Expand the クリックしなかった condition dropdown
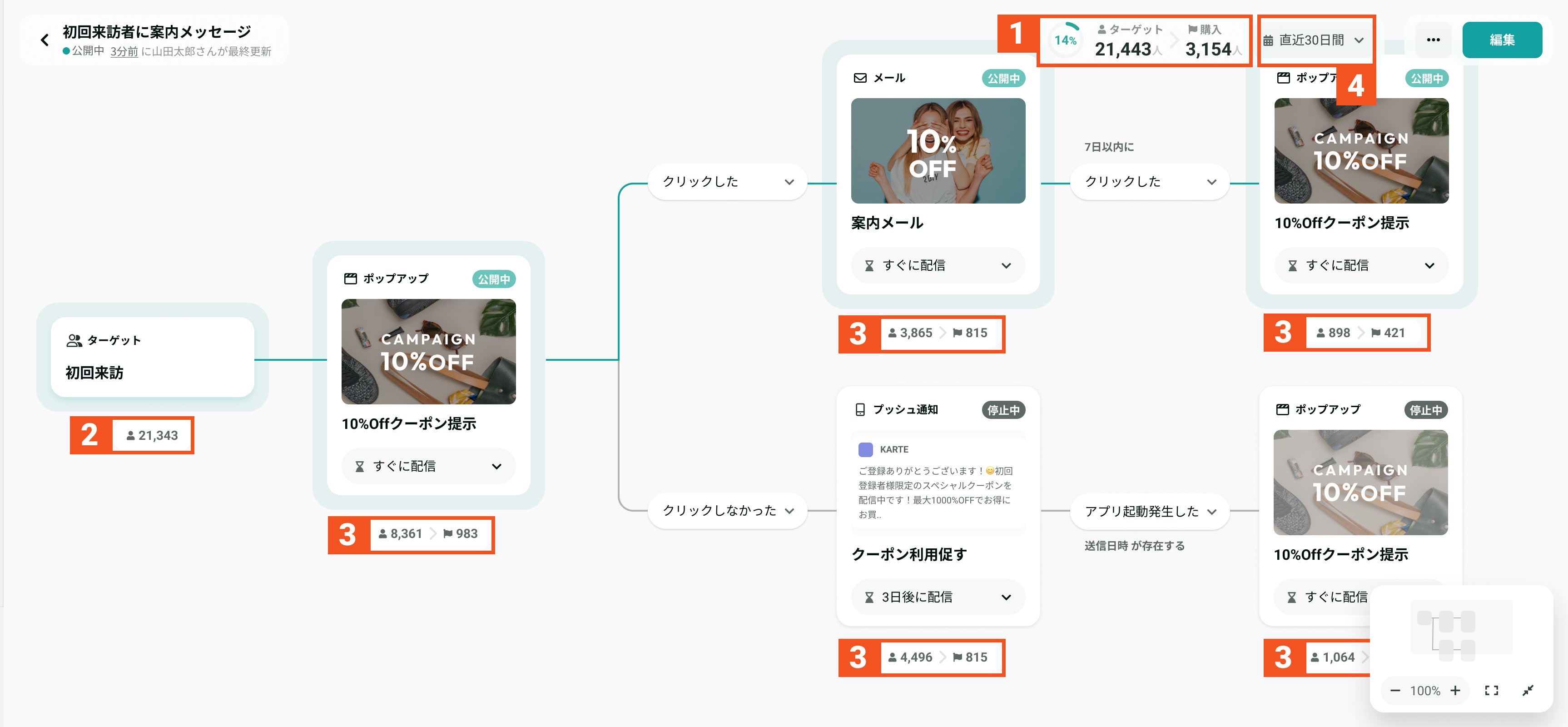The width and height of the screenshot is (1568, 727). (727, 510)
